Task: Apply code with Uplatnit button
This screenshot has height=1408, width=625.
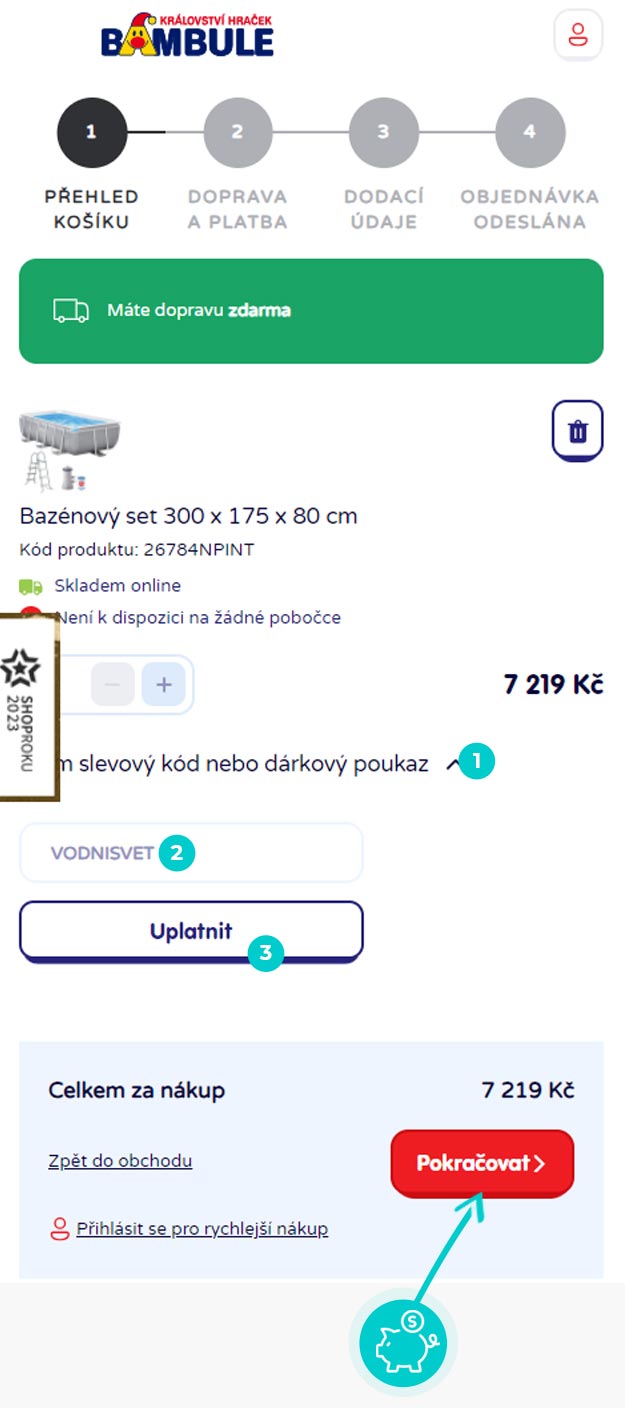Action: pos(191,932)
